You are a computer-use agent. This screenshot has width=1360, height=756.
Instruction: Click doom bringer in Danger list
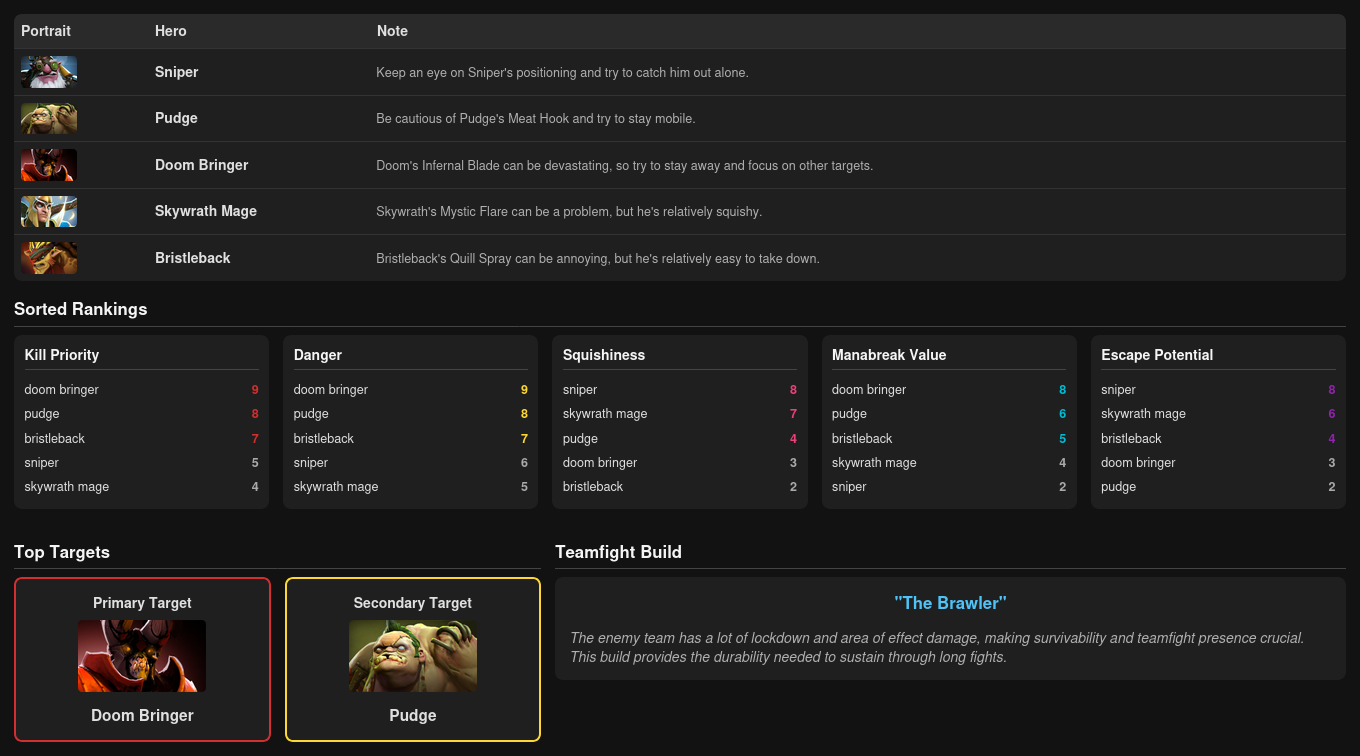(331, 390)
